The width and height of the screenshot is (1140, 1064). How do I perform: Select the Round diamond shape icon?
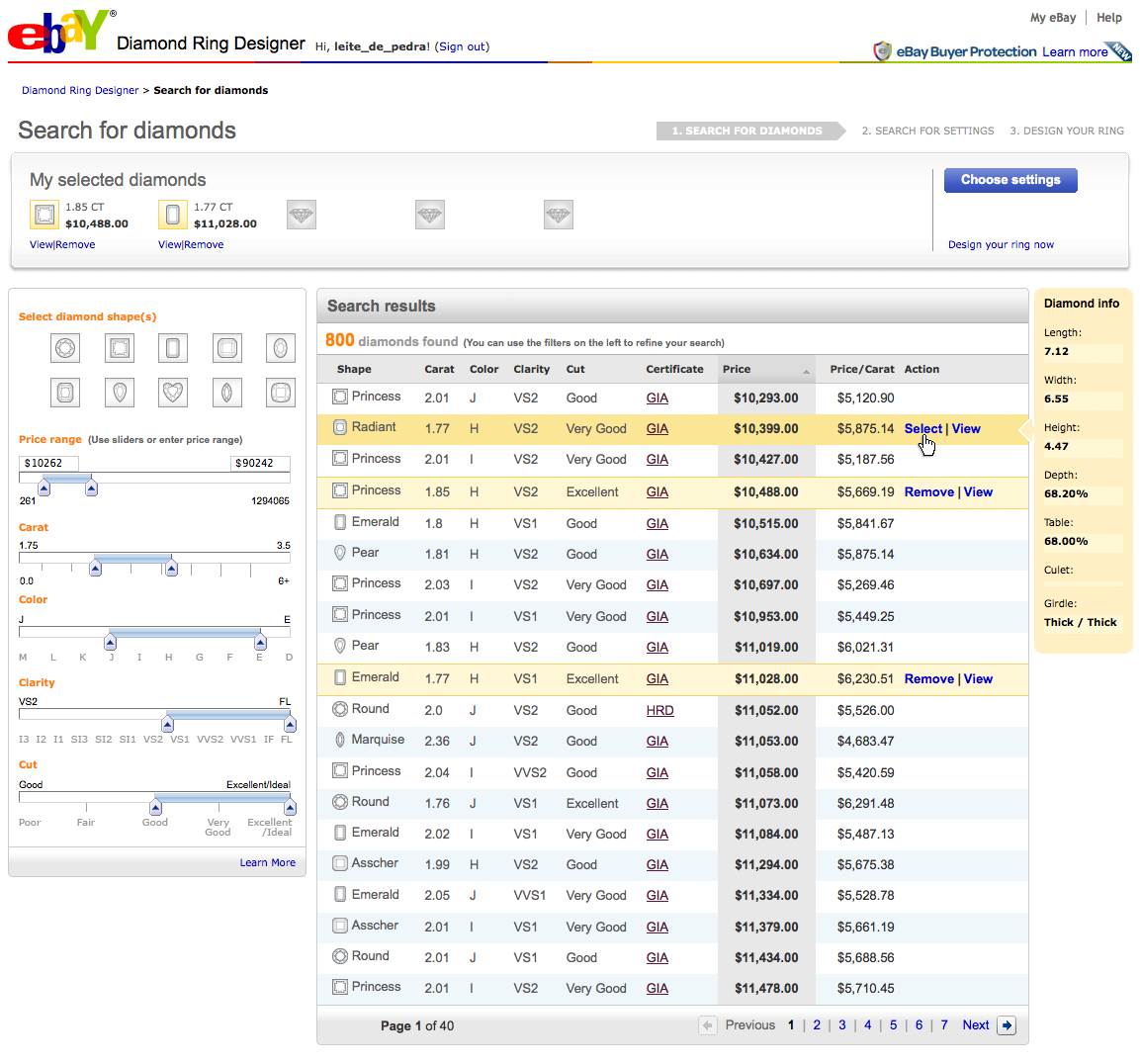[64, 348]
